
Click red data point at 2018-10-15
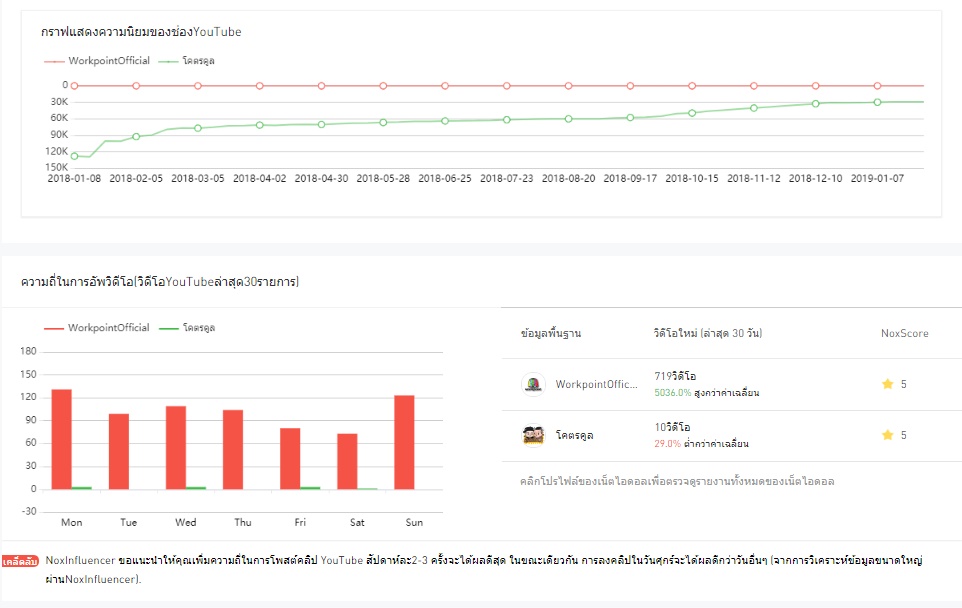pyautogui.click(x=692, y=86)
